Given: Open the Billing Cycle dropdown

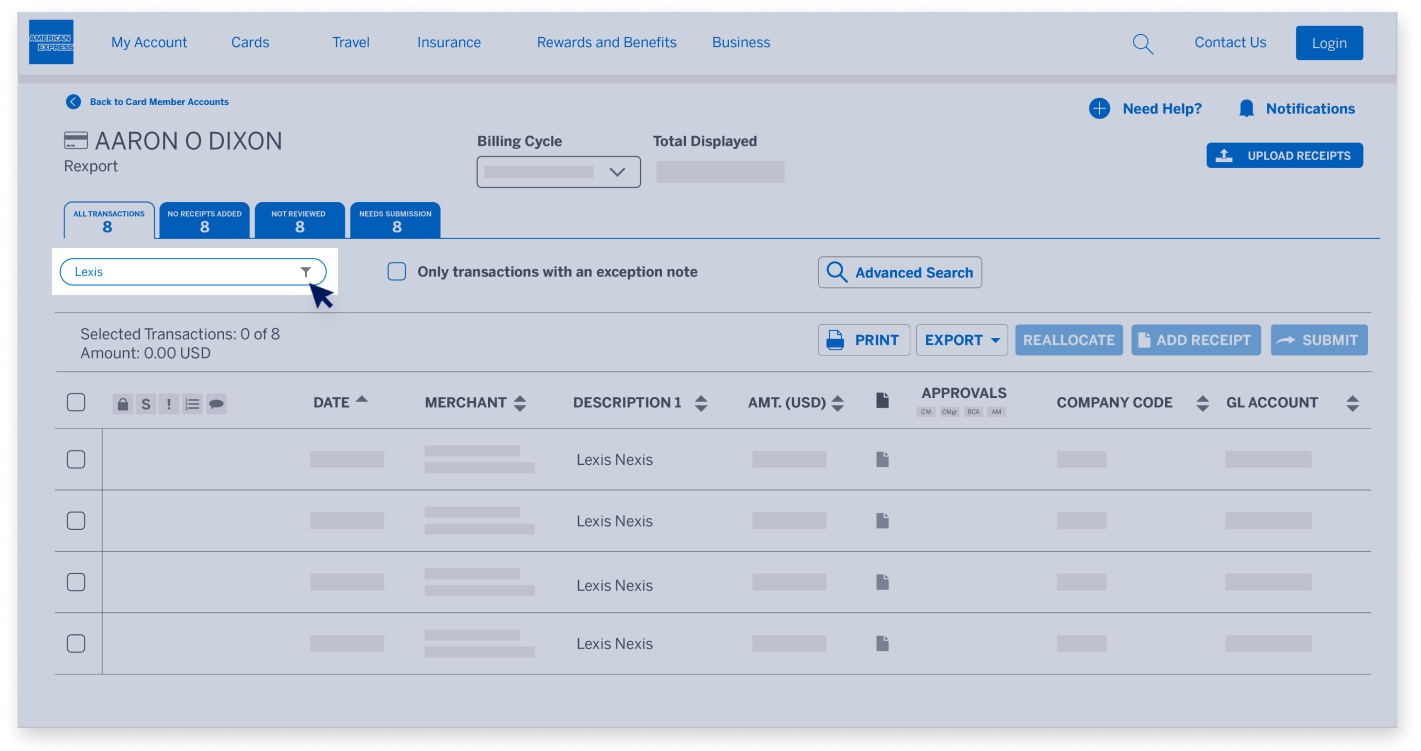Looking at the screenshot, I should point(558,172).
